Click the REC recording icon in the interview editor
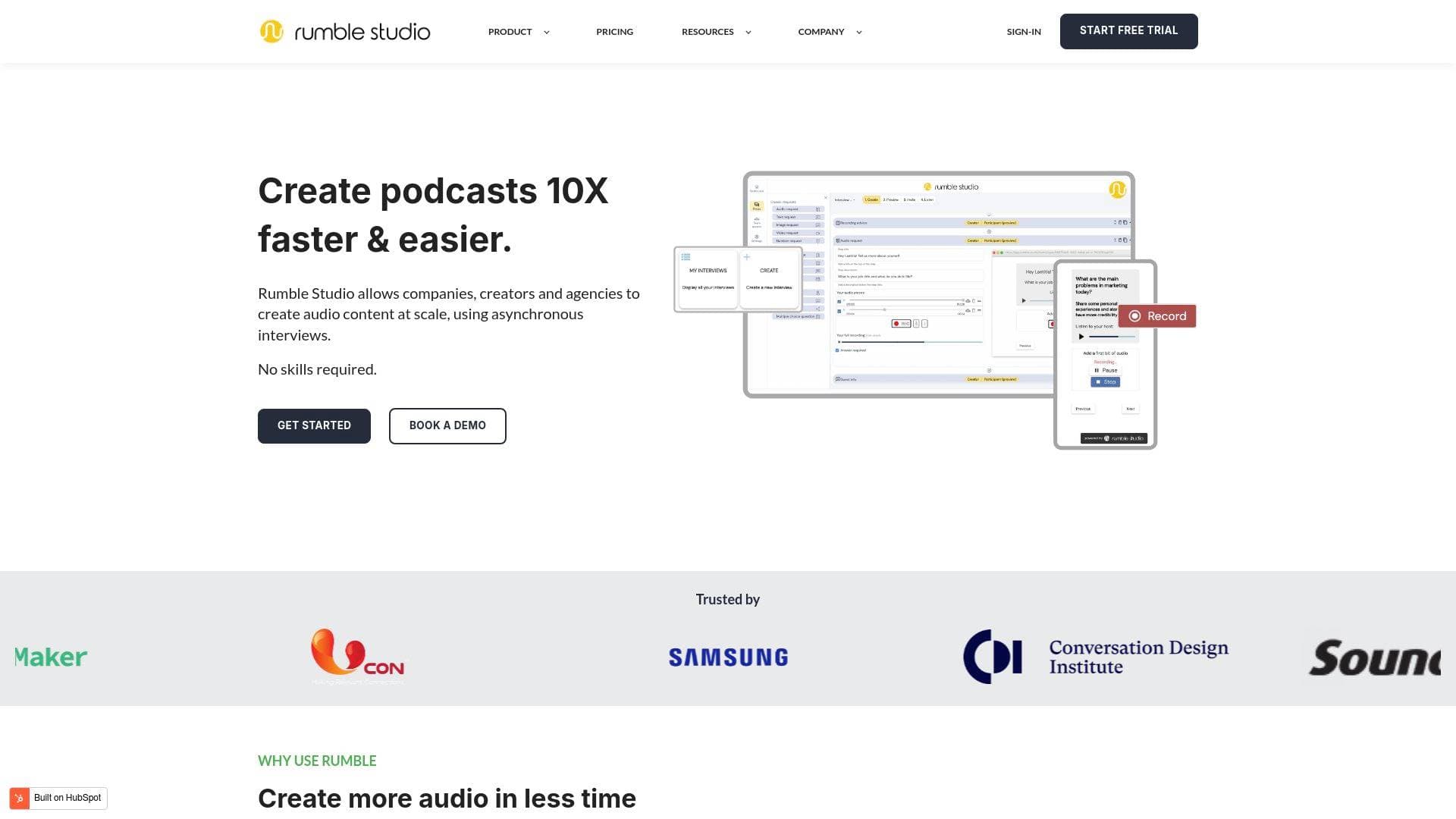The image size is (1456, 819). [901, 323]
